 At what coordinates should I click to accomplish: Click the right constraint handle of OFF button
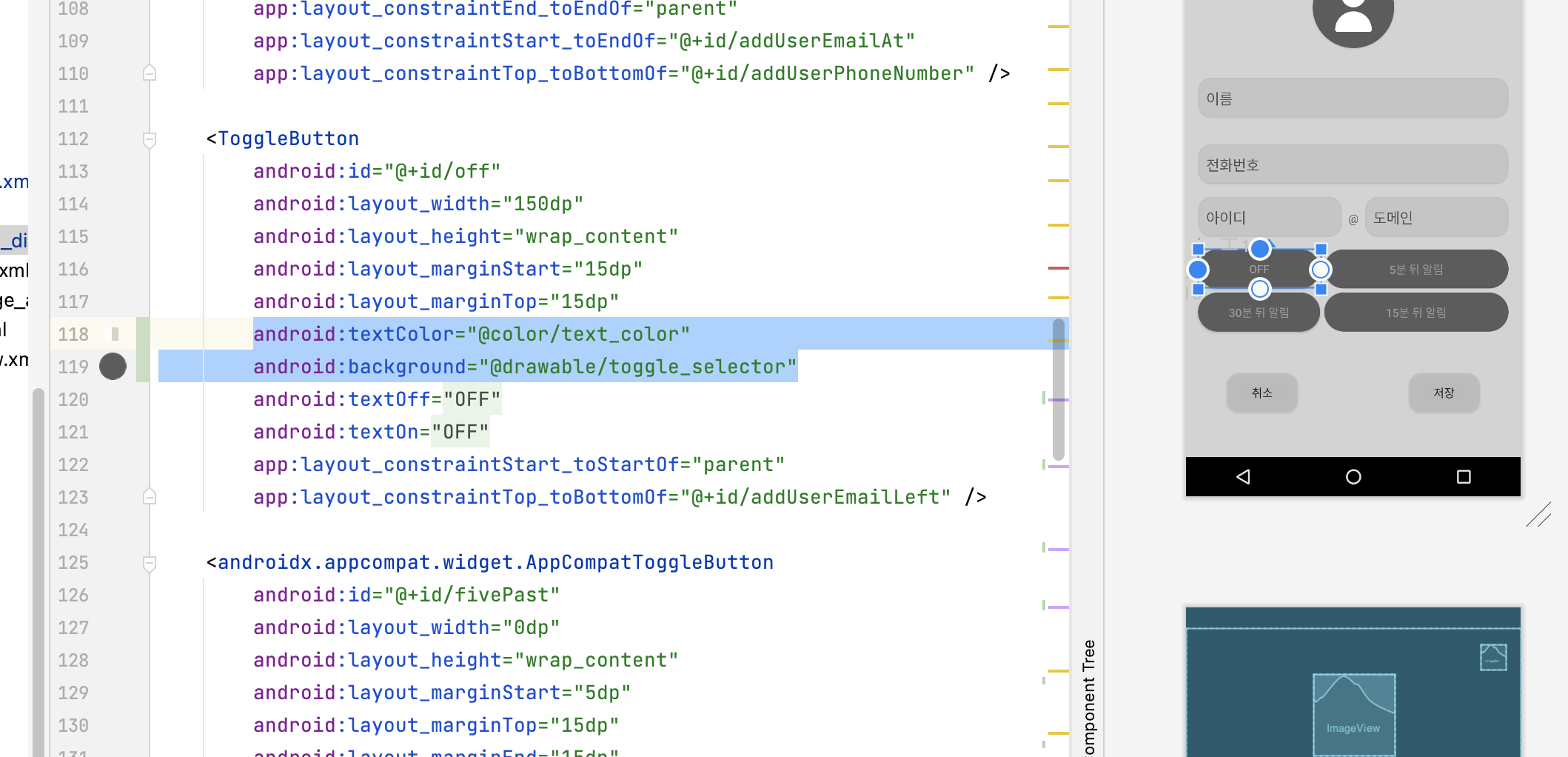tap(1320, 270)
